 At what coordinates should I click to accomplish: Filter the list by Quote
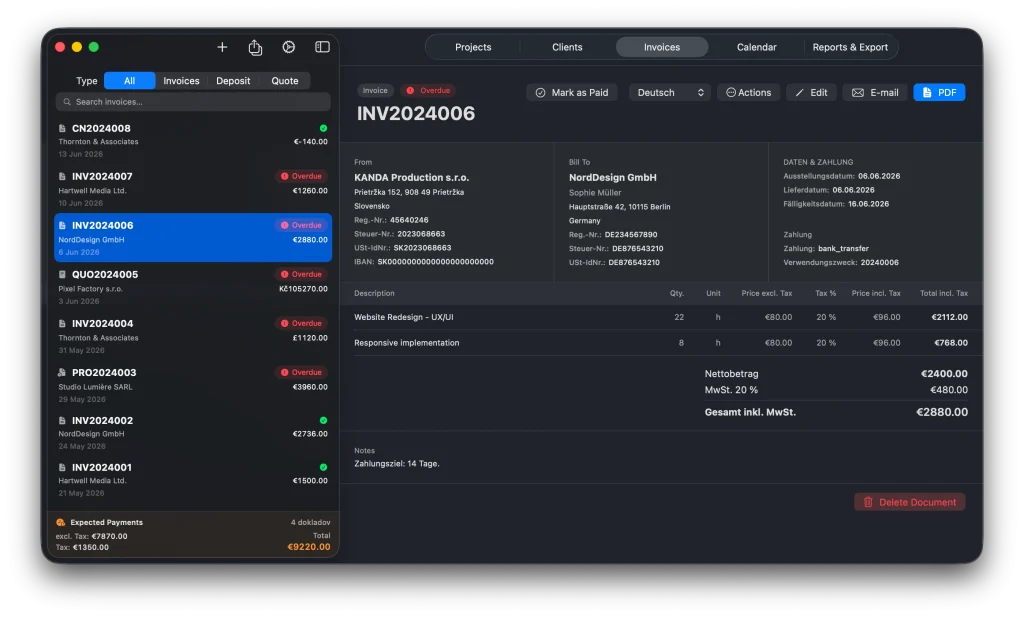coord(285,81)
